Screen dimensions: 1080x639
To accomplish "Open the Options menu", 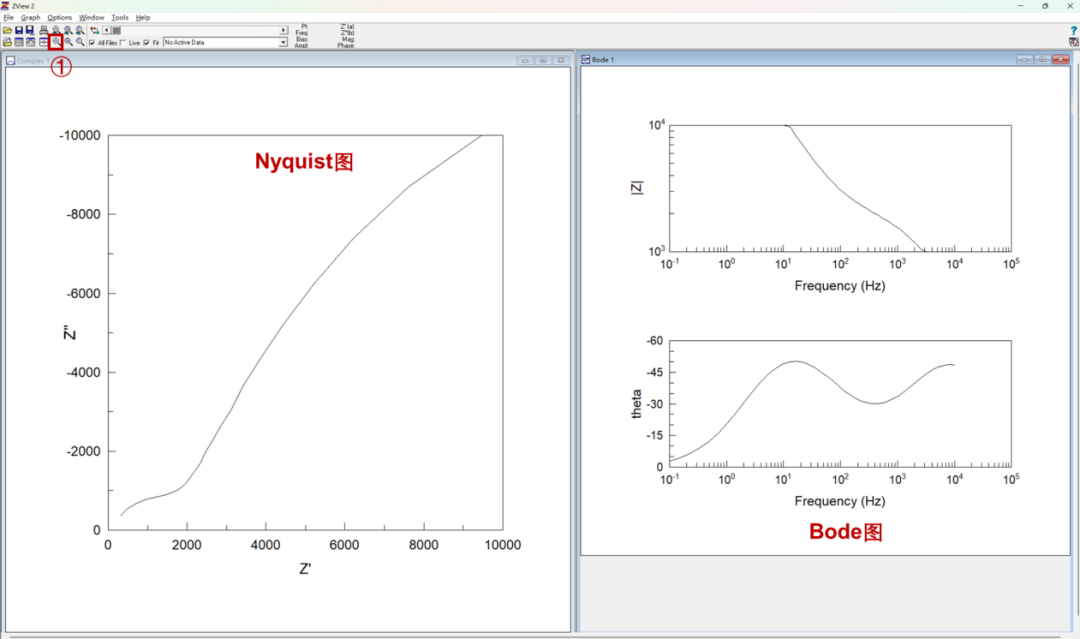I will click(x=59, y=17).
